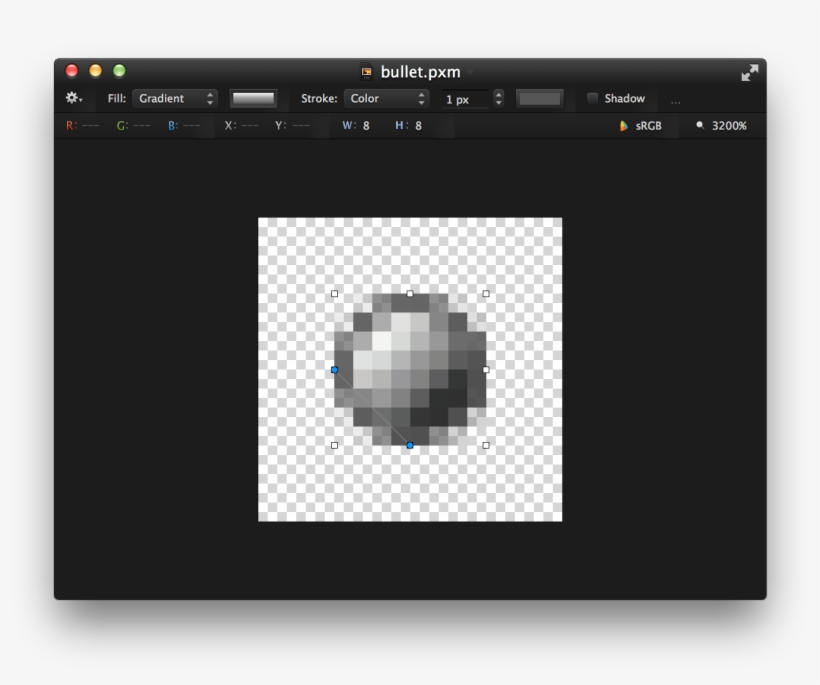The height and width of the screenshot is (685, 820).
Task: Enable the Shadow checkbox
Action: tap(591, 99)
